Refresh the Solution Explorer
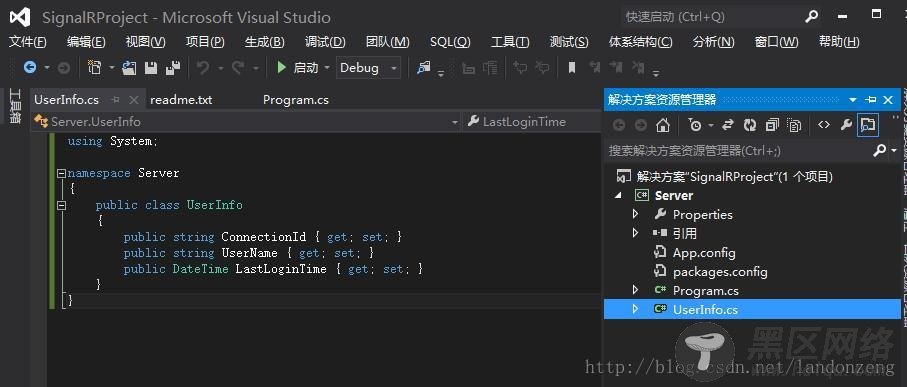The width and height of the screenshot is (907, 387). point(750,124)
